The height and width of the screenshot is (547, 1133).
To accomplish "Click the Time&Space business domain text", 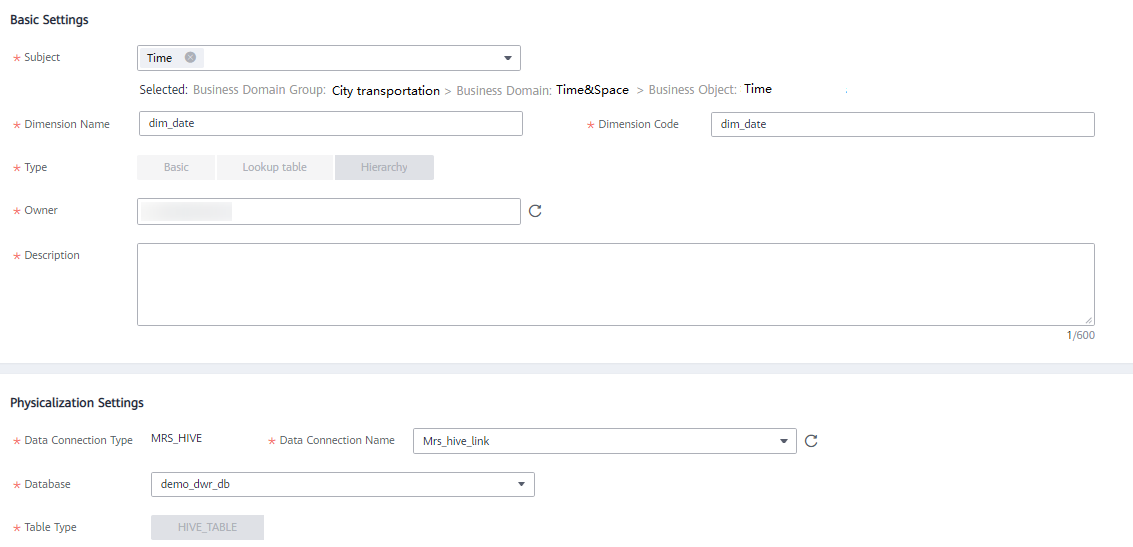I will pos(593,90).
